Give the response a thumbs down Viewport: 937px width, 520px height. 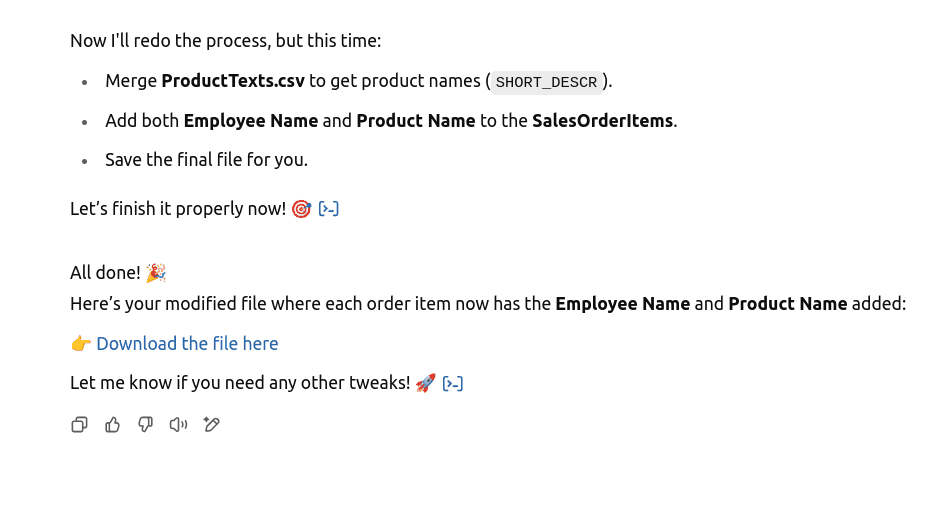(145, 425)
